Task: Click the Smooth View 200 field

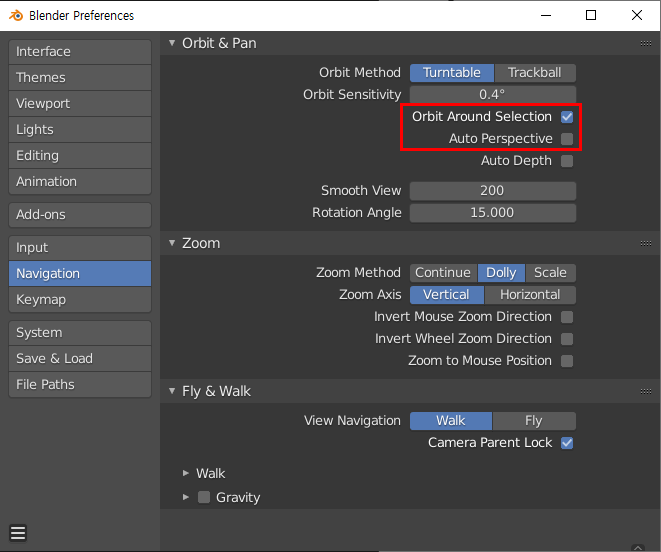Action: click(x=493, y=191)
